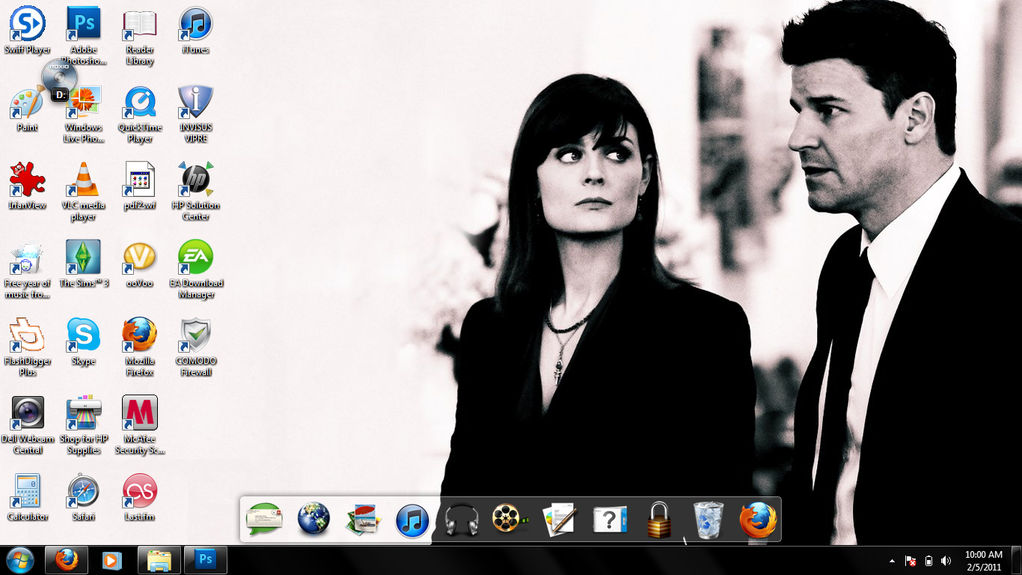Open the Recycle Bin in the dock
Image resolution: width=1022 pixels, height=575 pixels.
[x=708, y=519]
